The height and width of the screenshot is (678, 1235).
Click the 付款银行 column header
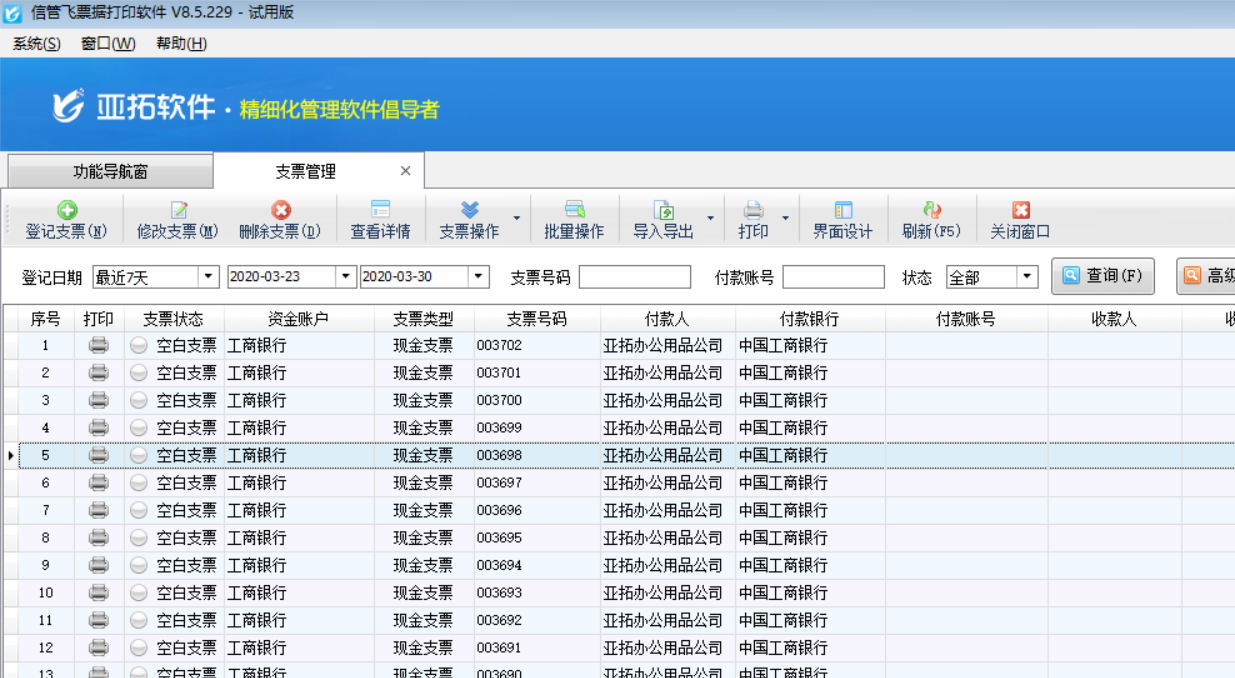click(x=810, y=319)
